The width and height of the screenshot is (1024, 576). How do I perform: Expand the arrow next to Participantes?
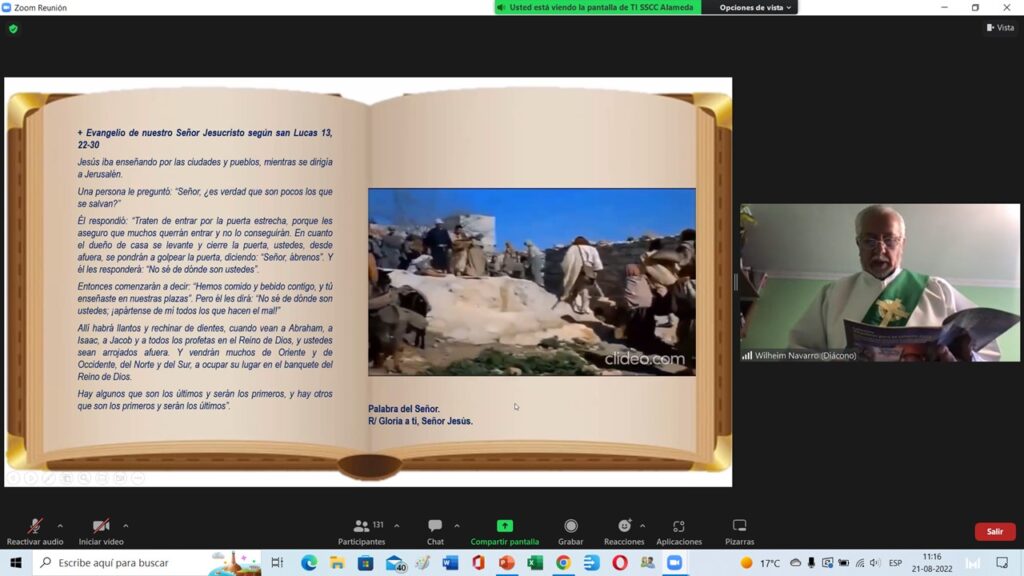click(x=396, y=526)
